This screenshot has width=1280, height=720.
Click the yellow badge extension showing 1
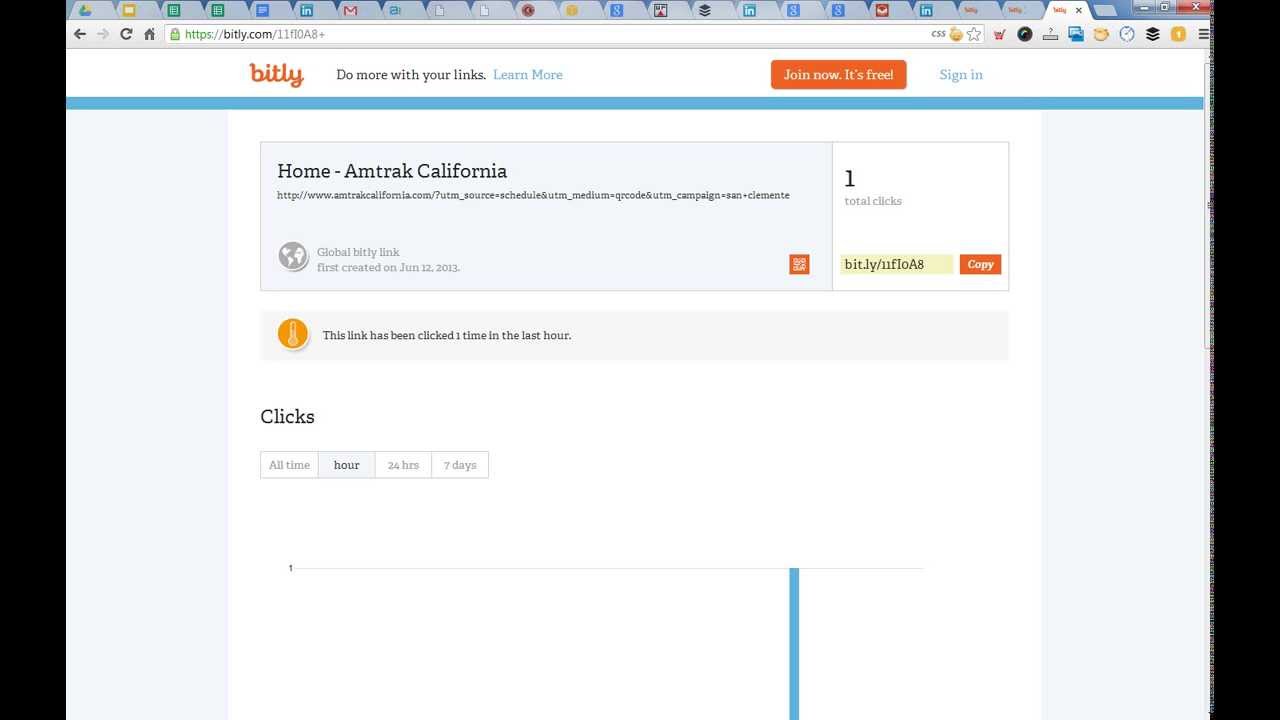1178,34
